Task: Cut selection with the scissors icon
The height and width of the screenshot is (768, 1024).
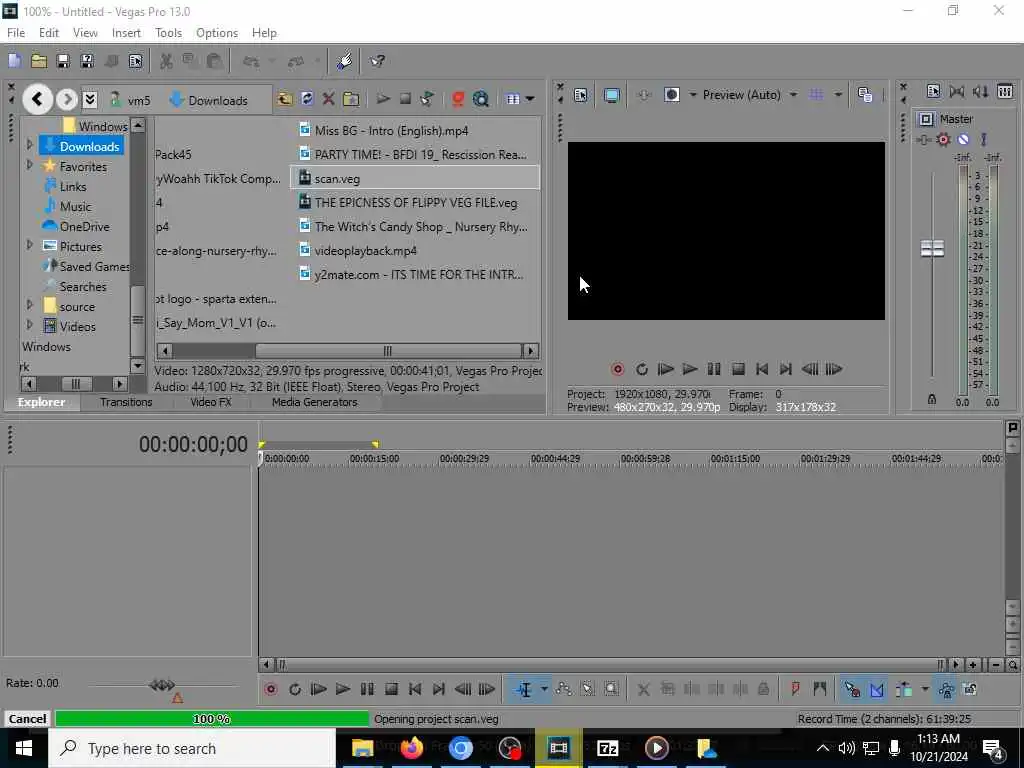Action: tap(167, 61)
